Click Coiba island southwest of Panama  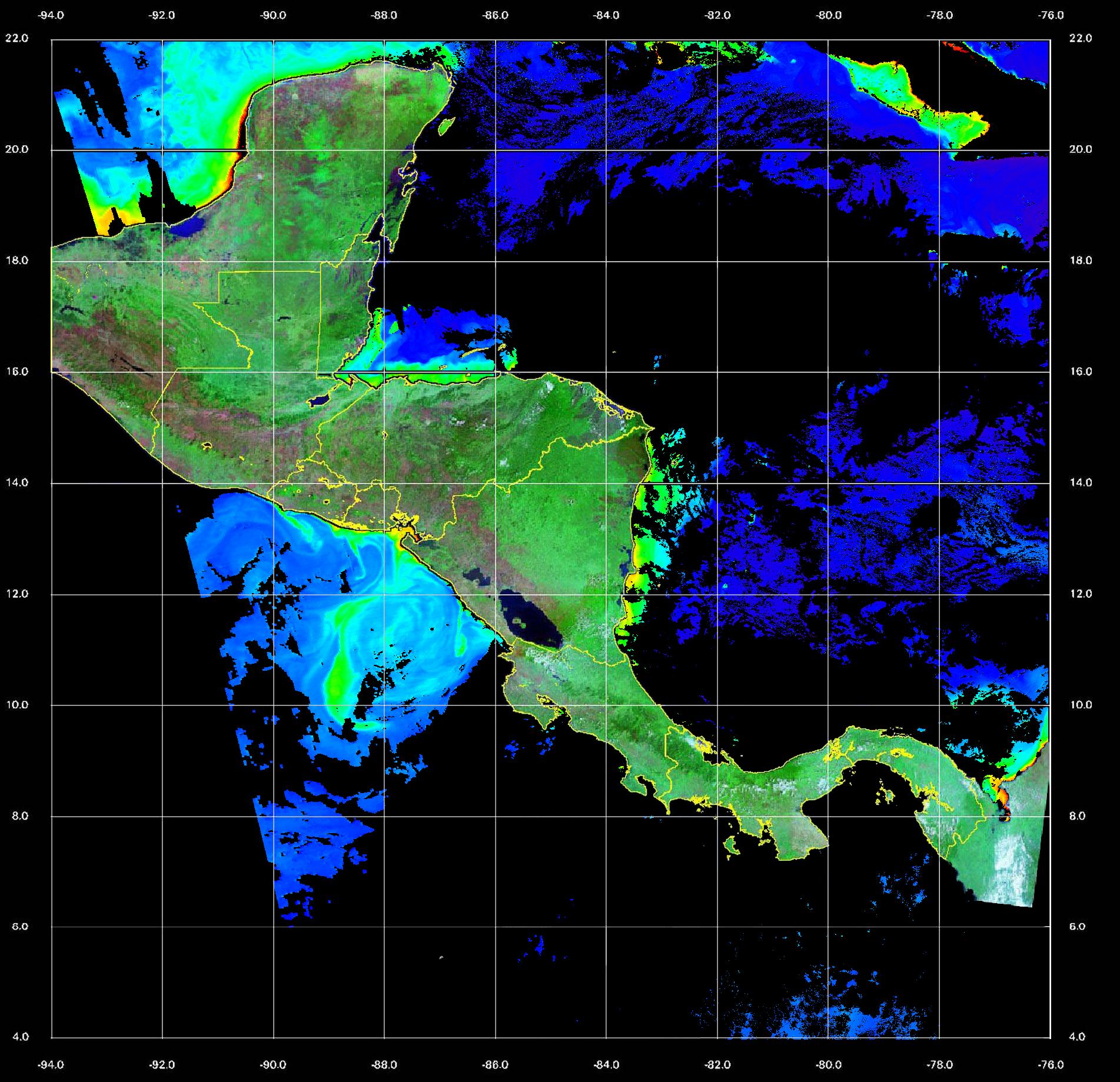coord(731,847)
